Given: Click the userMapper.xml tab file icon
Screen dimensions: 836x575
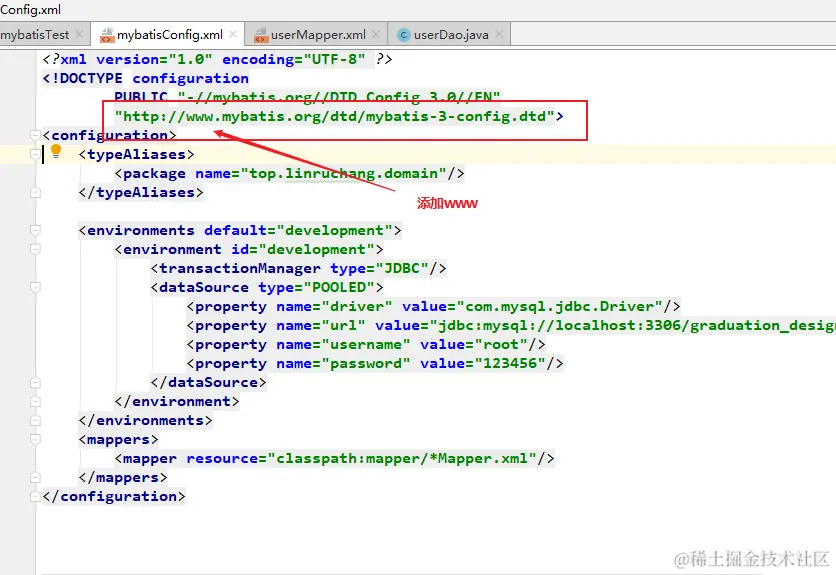Looking at the screenshot, I should (x=261, y=35).
